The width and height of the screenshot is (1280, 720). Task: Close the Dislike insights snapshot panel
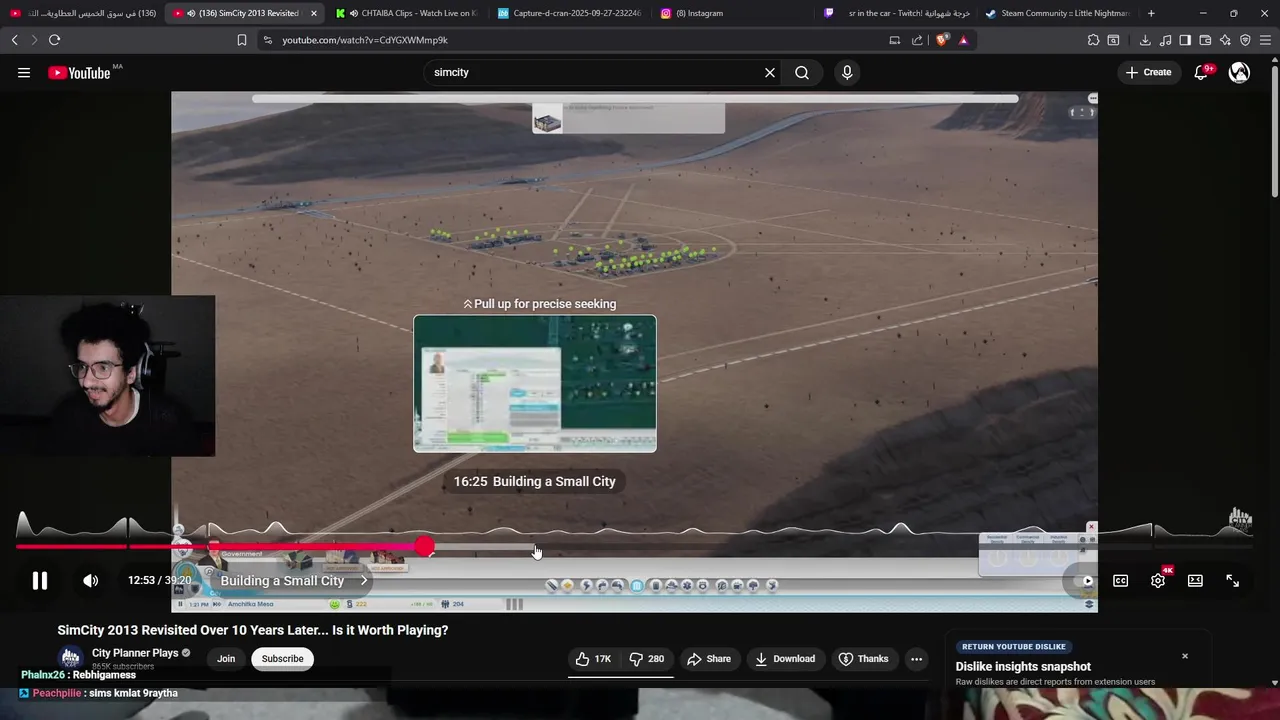point(1185,656)
